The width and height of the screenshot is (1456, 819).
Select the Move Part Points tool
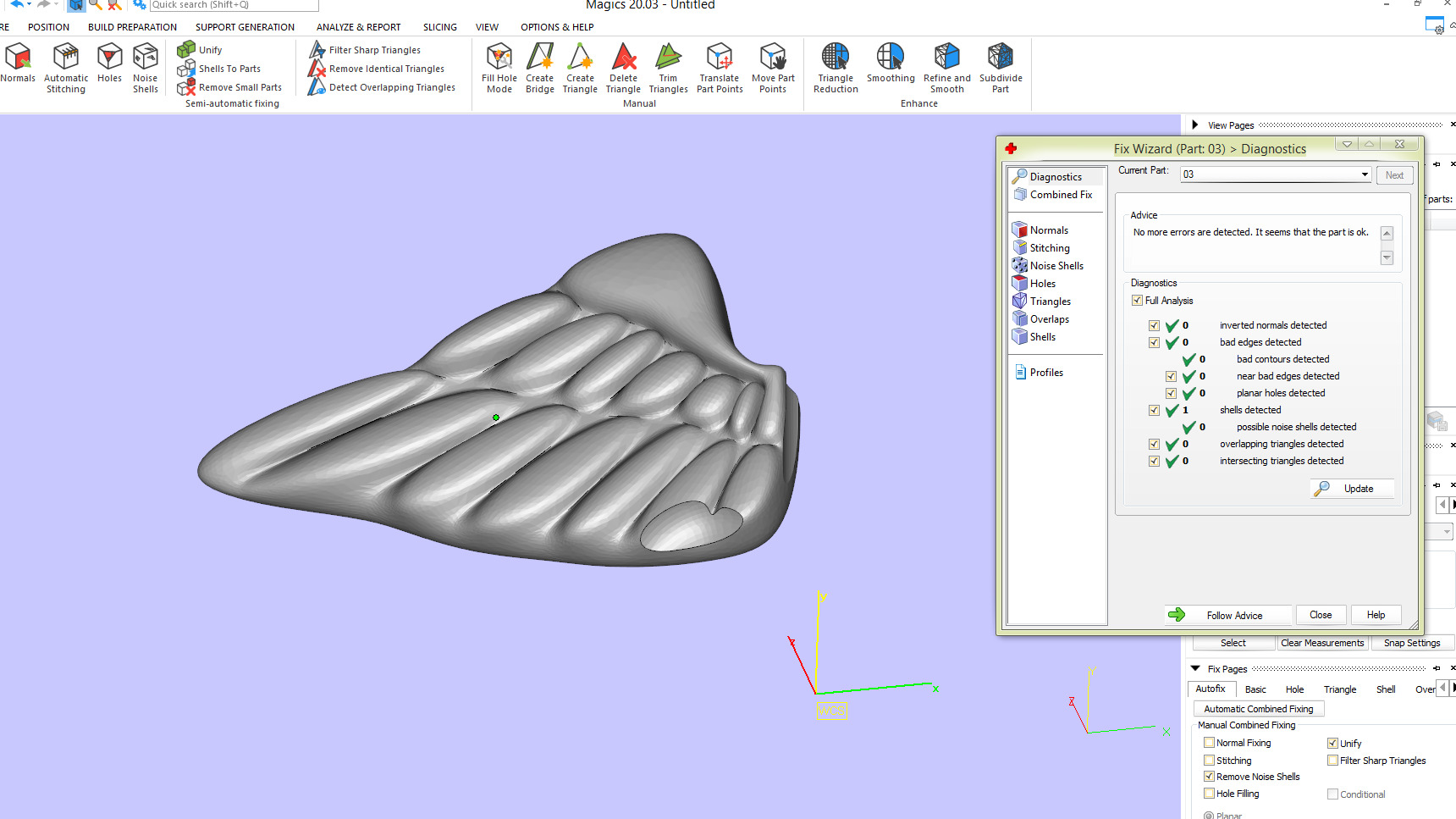[773, 68]
